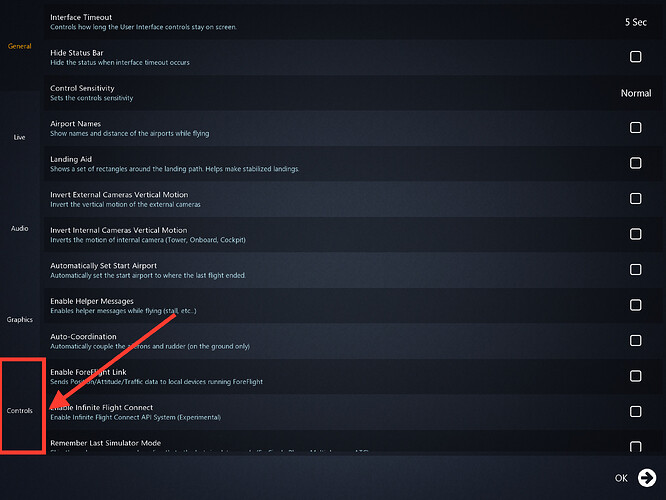Change Interface Timeout 5 Sec value
Viewport: 666px width, 500px height.
point(635,22)
